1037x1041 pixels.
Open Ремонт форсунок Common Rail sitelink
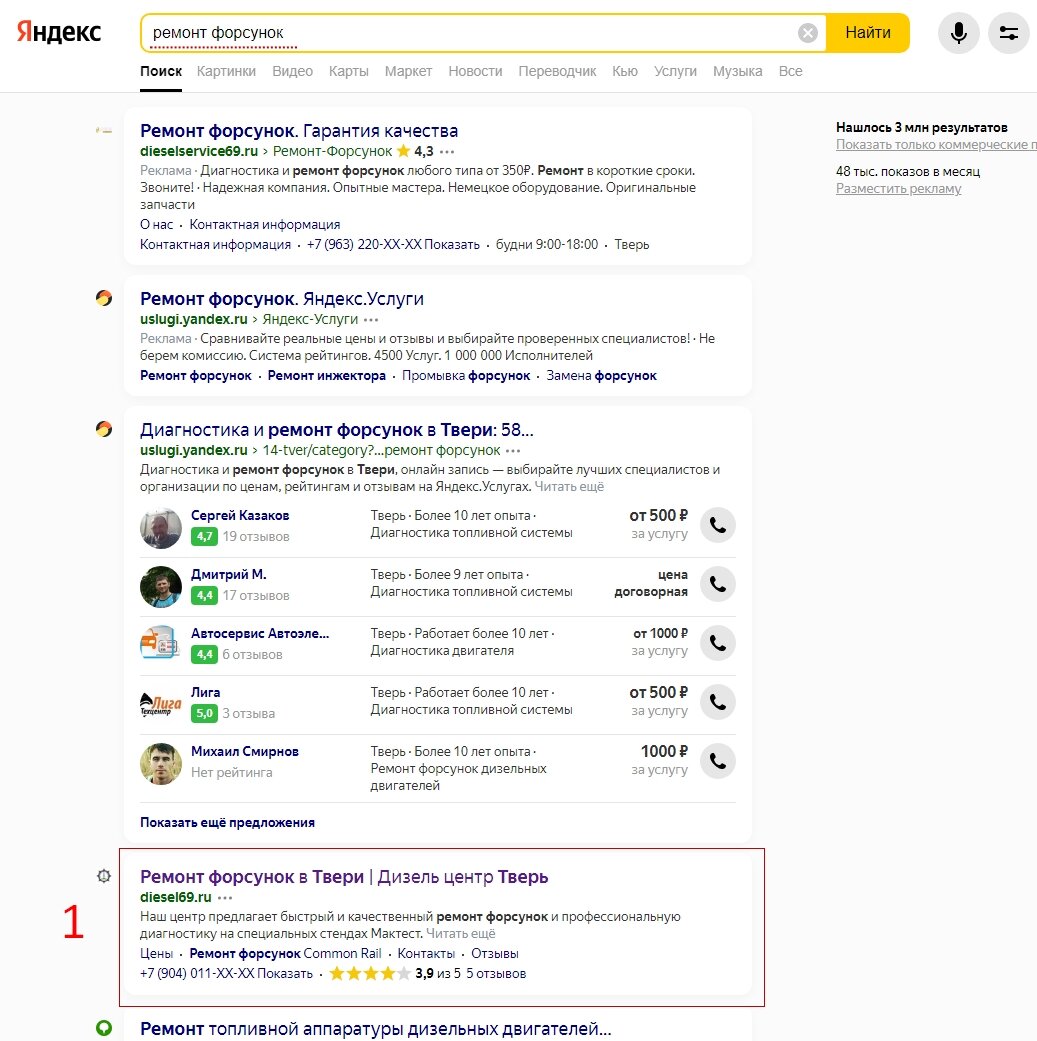tap(285, 953)
